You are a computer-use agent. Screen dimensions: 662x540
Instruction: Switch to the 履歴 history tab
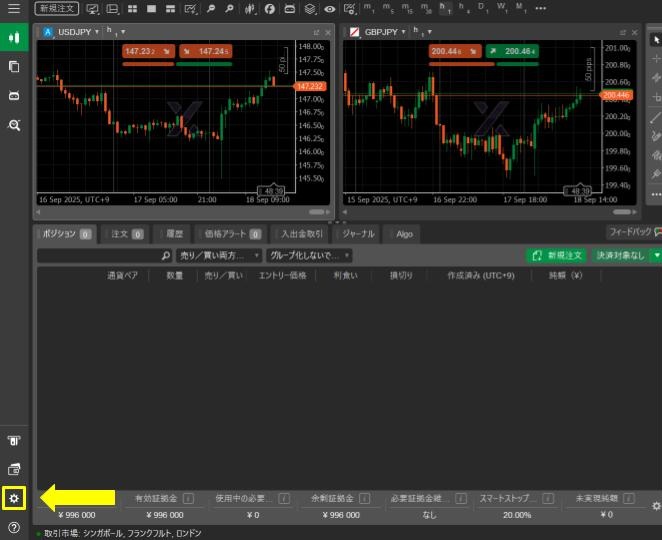(x=174, y=234)
